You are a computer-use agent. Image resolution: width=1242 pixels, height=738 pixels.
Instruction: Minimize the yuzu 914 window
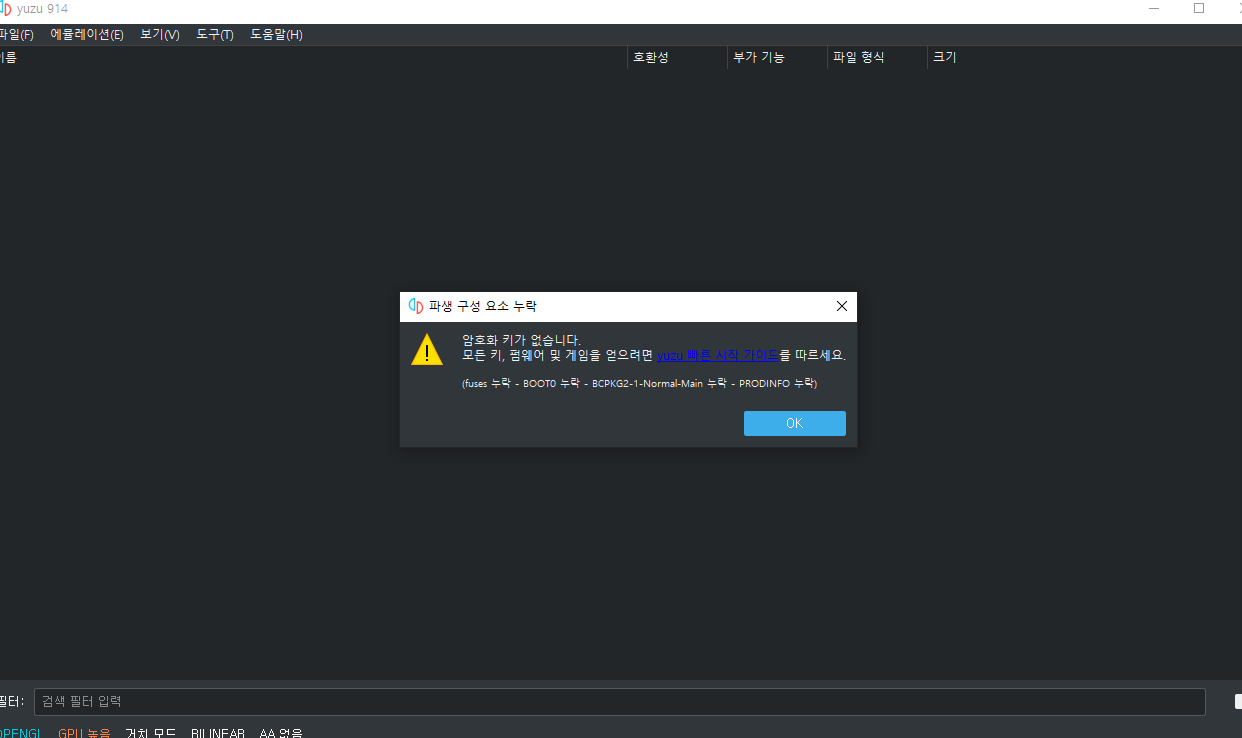(1154, 8)
